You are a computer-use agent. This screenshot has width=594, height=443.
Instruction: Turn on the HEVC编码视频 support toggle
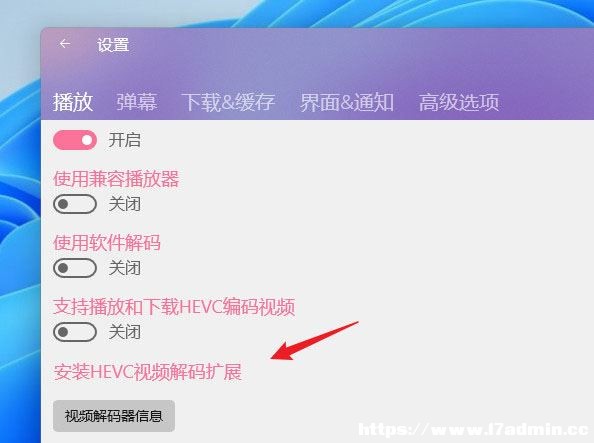point(75,332)
